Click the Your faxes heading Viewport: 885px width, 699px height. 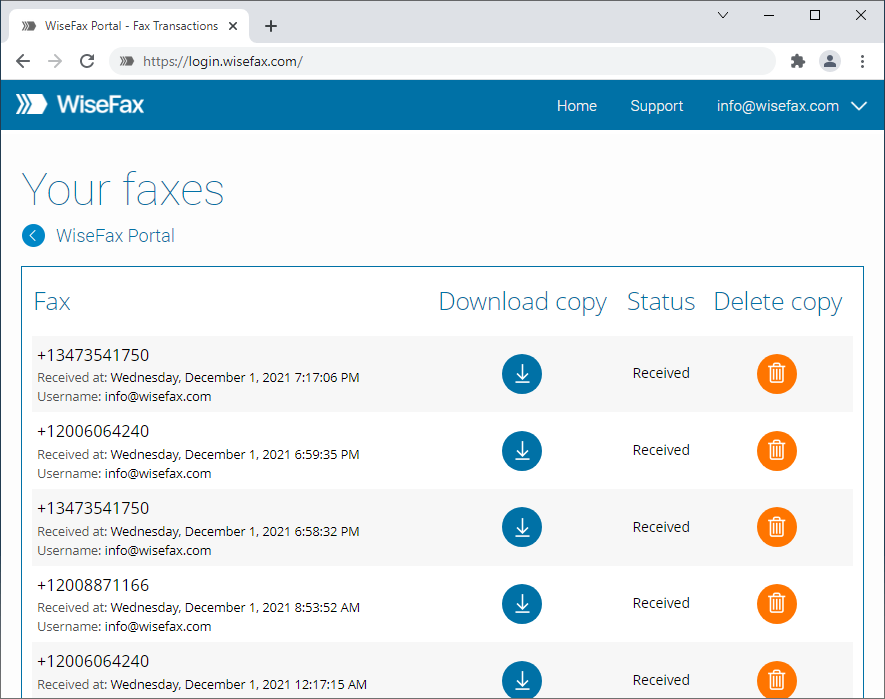coord(122,189)
